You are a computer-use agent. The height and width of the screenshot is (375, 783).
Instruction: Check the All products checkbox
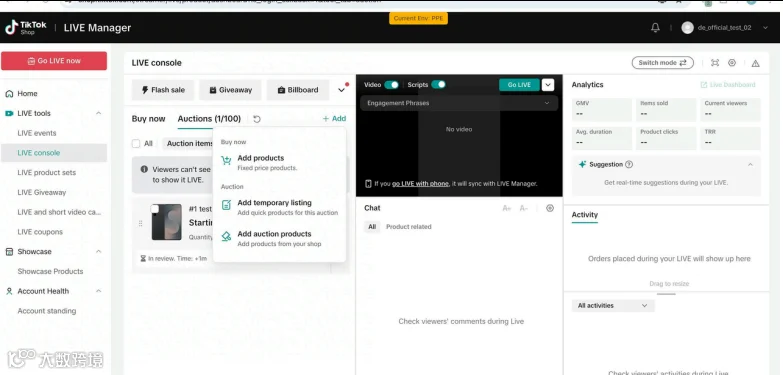coord(136,143)
